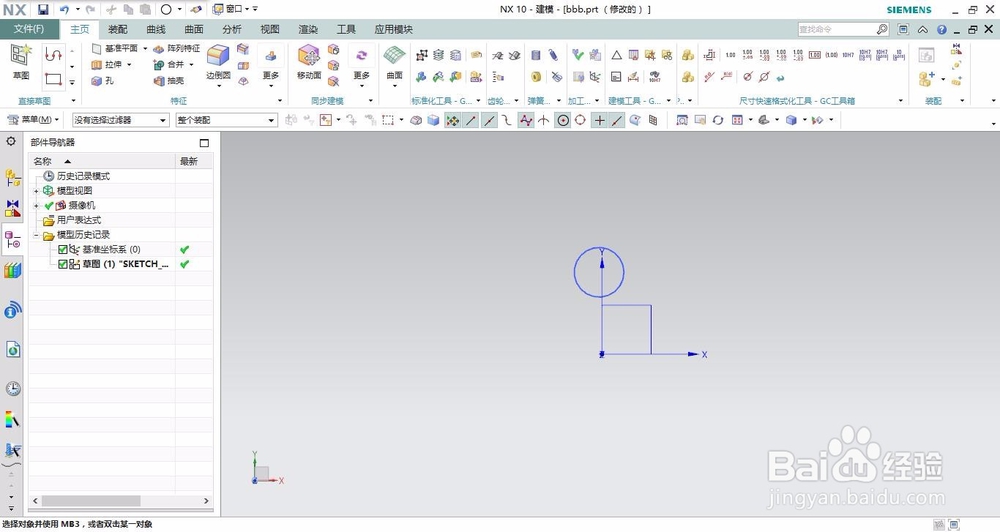This screenshot has height=532, width=1000.
Task: Open the Constraint Navigator sidebar icon
Action: coord(12,208)
